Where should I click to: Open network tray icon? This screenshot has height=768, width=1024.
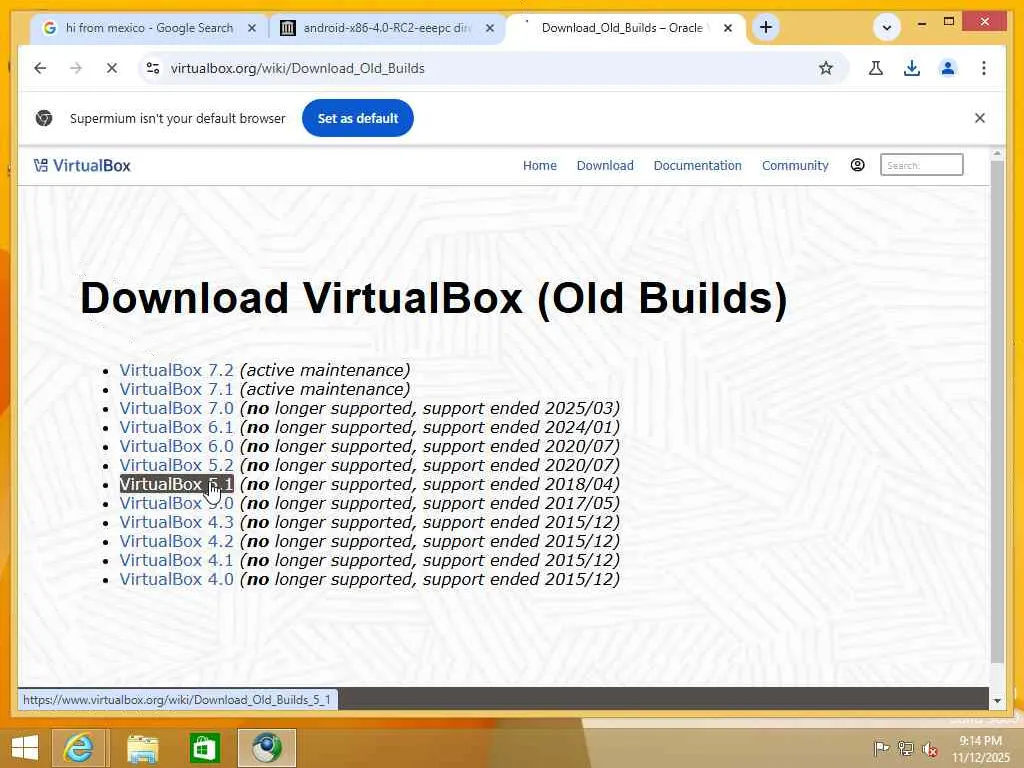coord(905,748)
